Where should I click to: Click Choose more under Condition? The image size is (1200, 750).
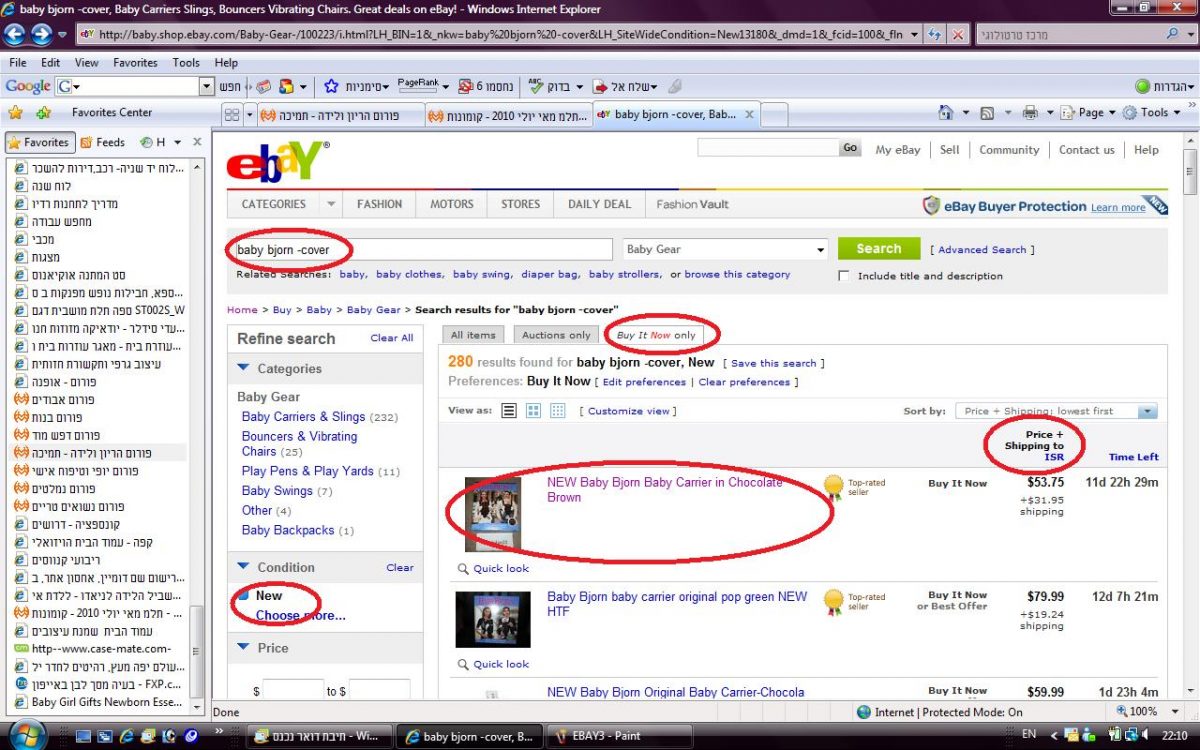(x=300, y=616)
